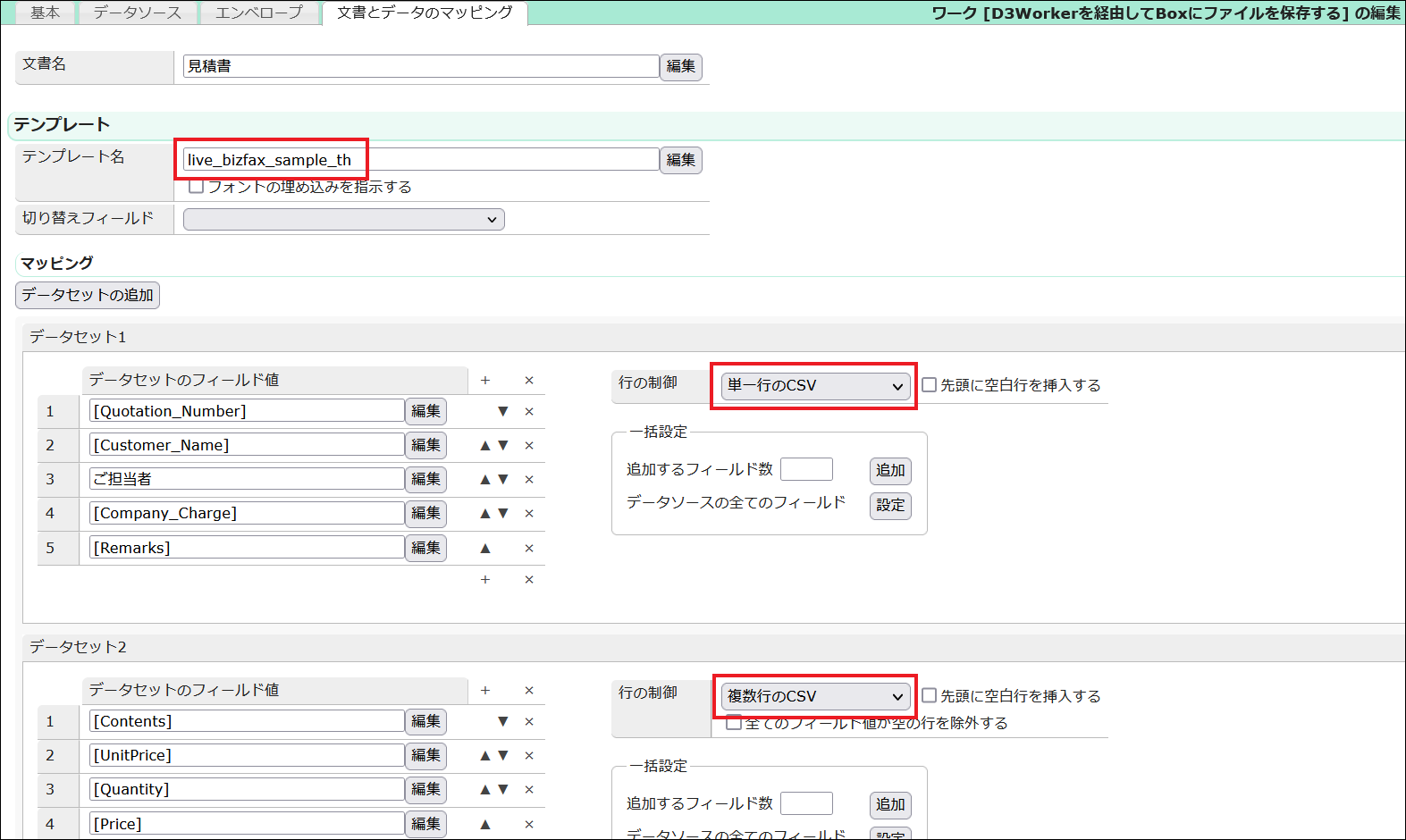Open the 切り替えフィールド dropdown

343,220
